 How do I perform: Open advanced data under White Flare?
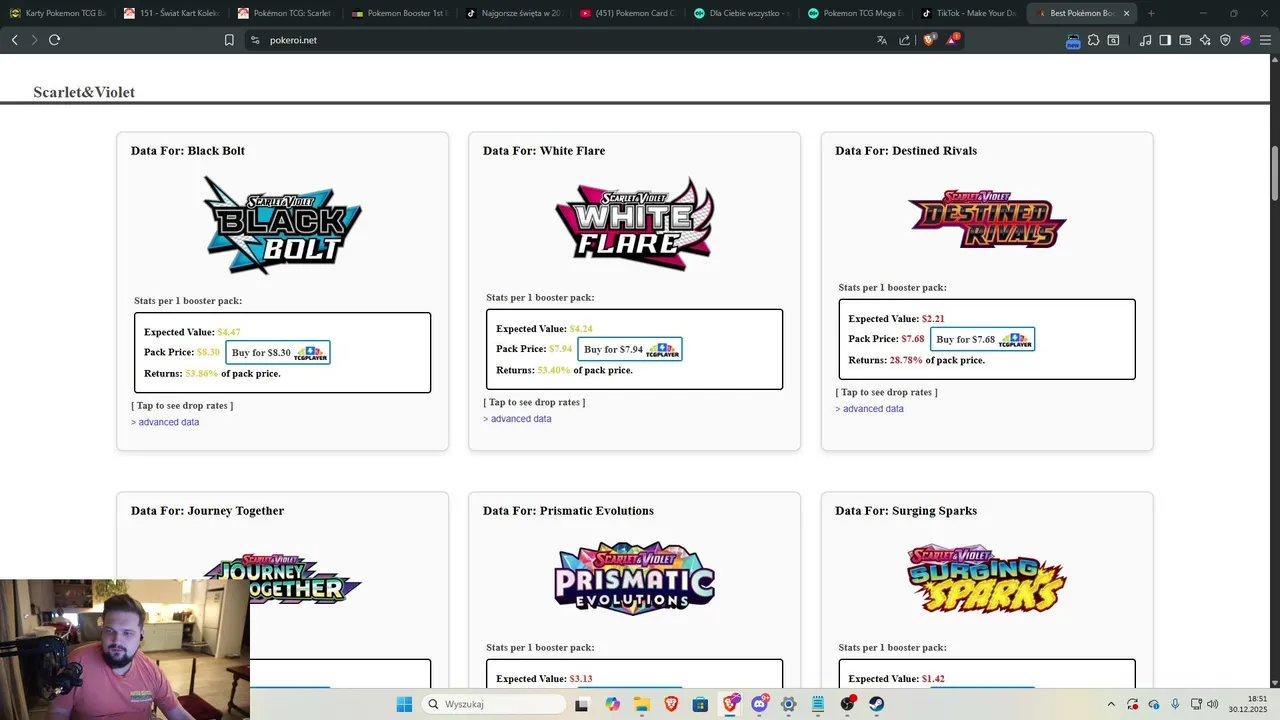517,419
